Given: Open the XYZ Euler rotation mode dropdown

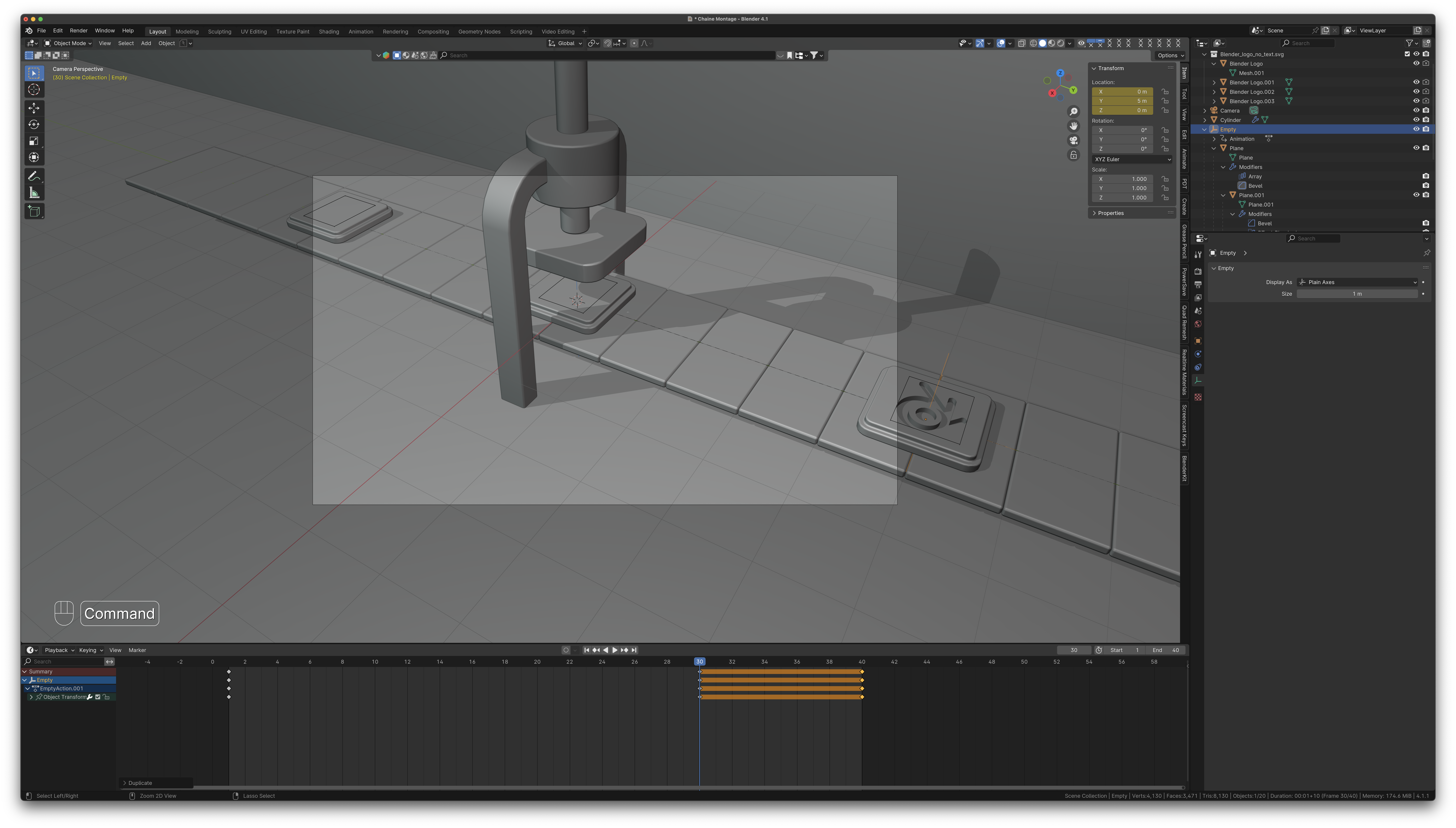Looking at the screenshot, I should click(x=1132, y=159).
